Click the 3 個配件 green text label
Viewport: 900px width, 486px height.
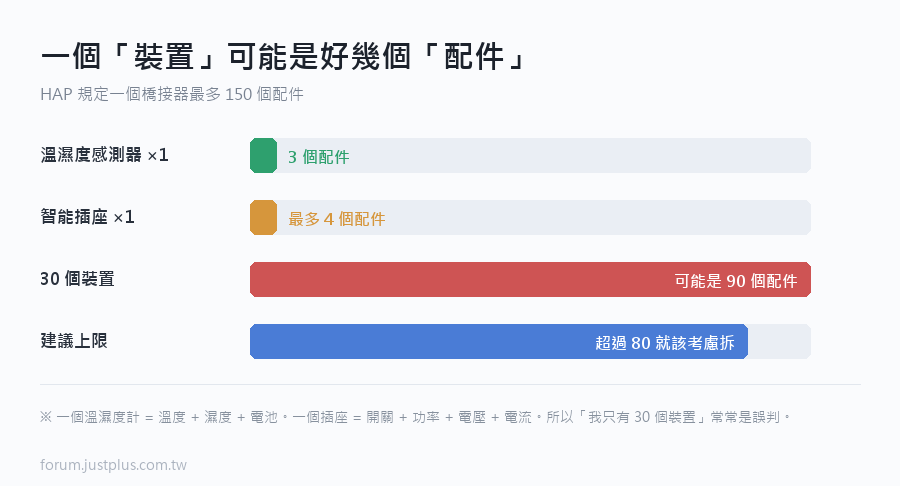click(x=319, y=157)
